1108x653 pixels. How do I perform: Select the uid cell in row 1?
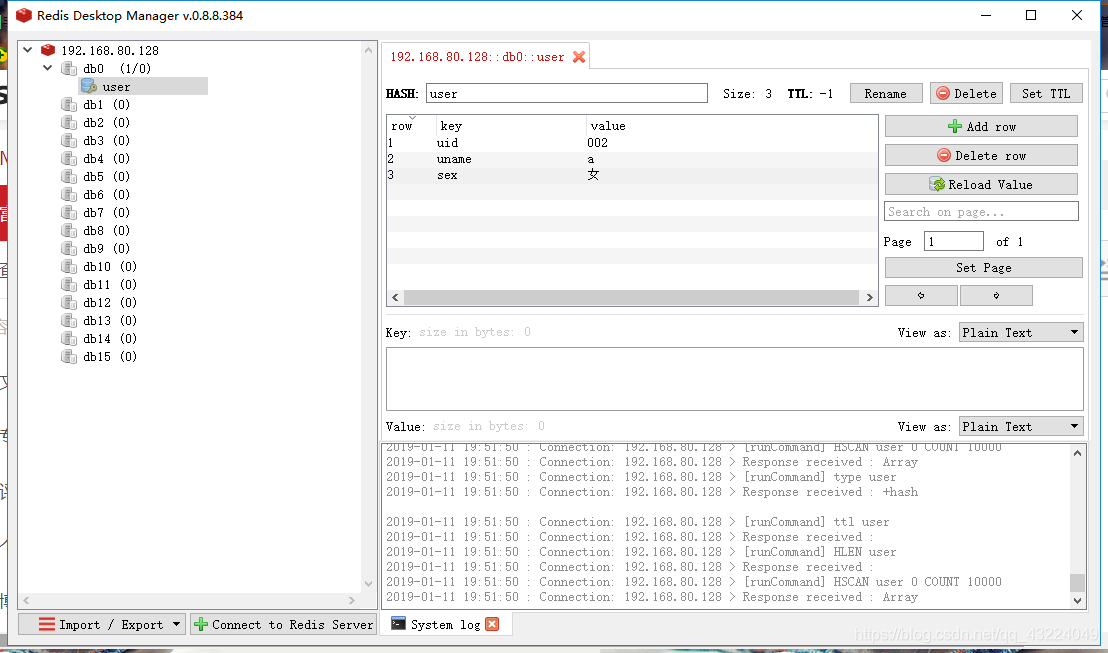pyautogui.click(x=510, y=143)
